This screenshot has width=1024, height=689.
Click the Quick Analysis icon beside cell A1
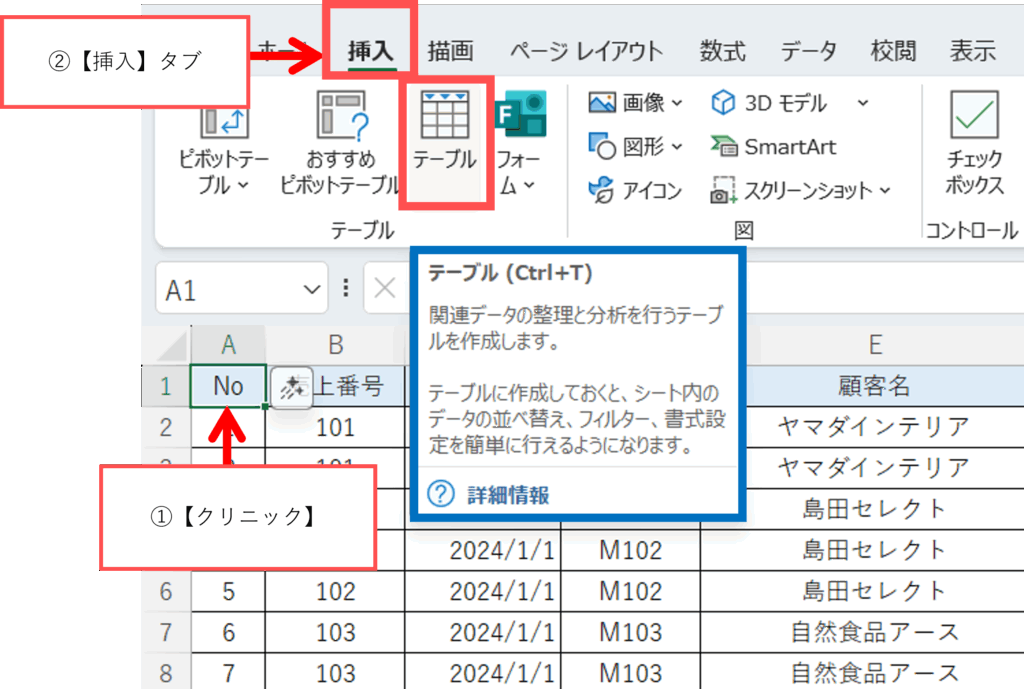coord(290,387)
